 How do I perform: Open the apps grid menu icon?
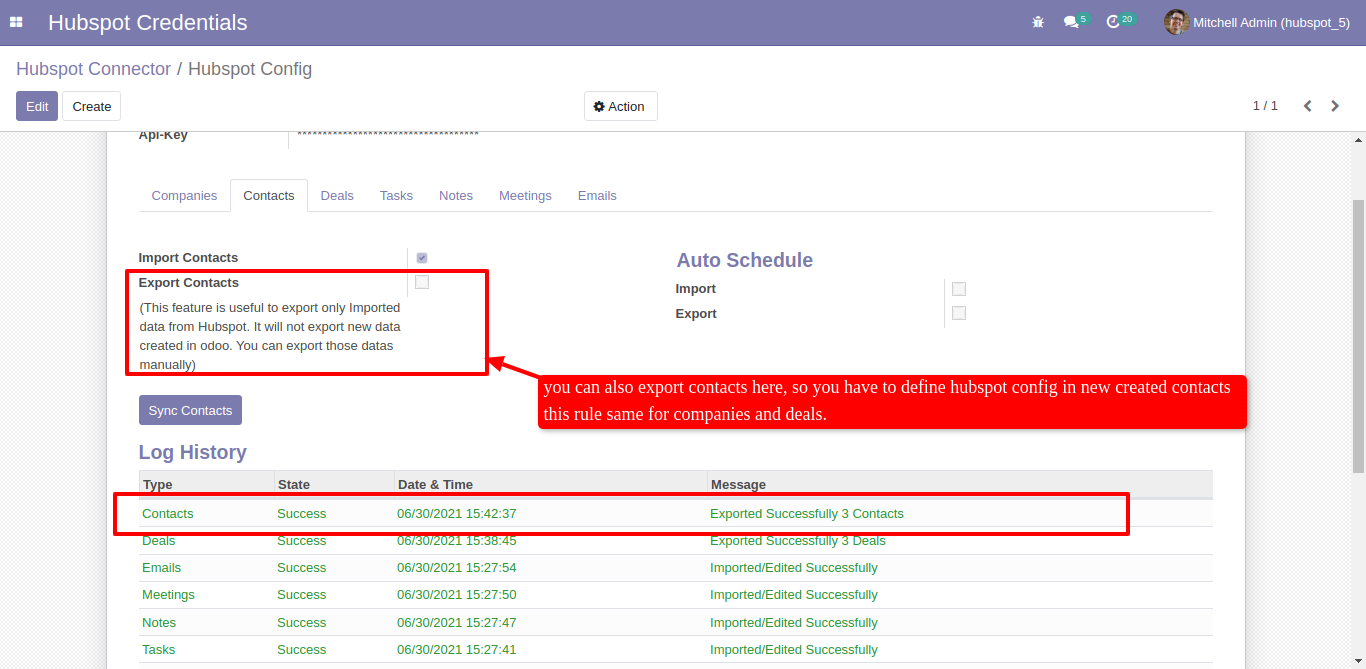(x=16, y=22)
